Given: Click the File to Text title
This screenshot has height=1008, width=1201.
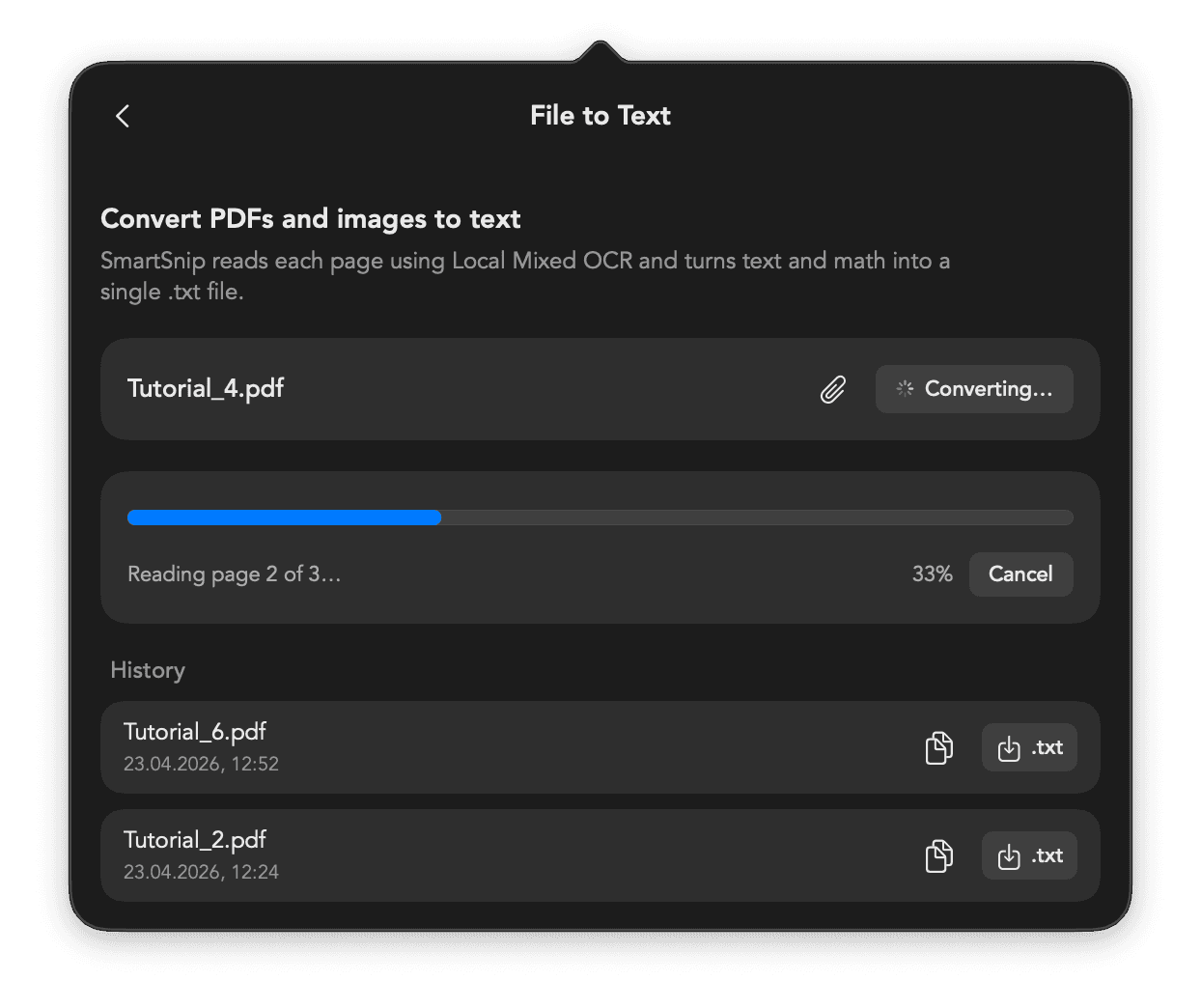Looking at the screenshot, I should coord(600,116).
